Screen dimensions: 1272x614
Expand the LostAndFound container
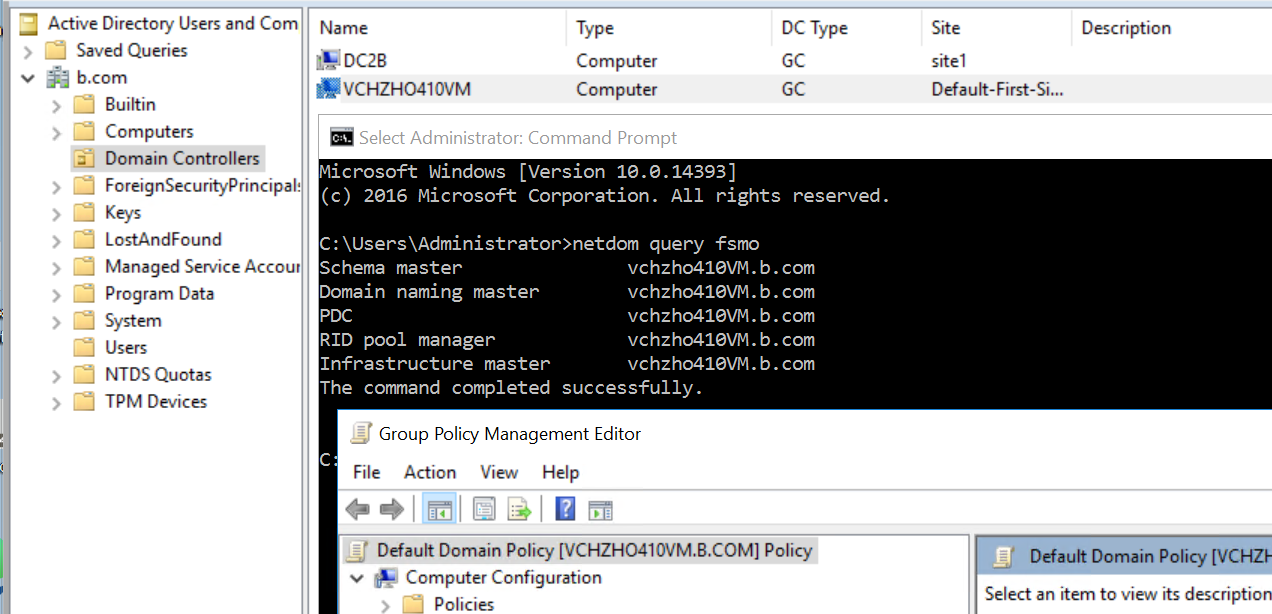[x=57, y=240]
